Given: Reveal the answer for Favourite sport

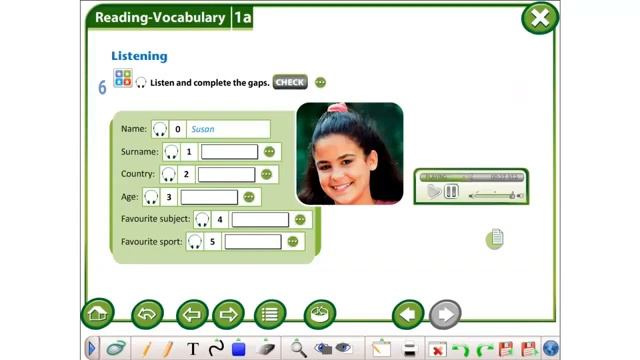Looking at the screenshot, I should [293, 242].
